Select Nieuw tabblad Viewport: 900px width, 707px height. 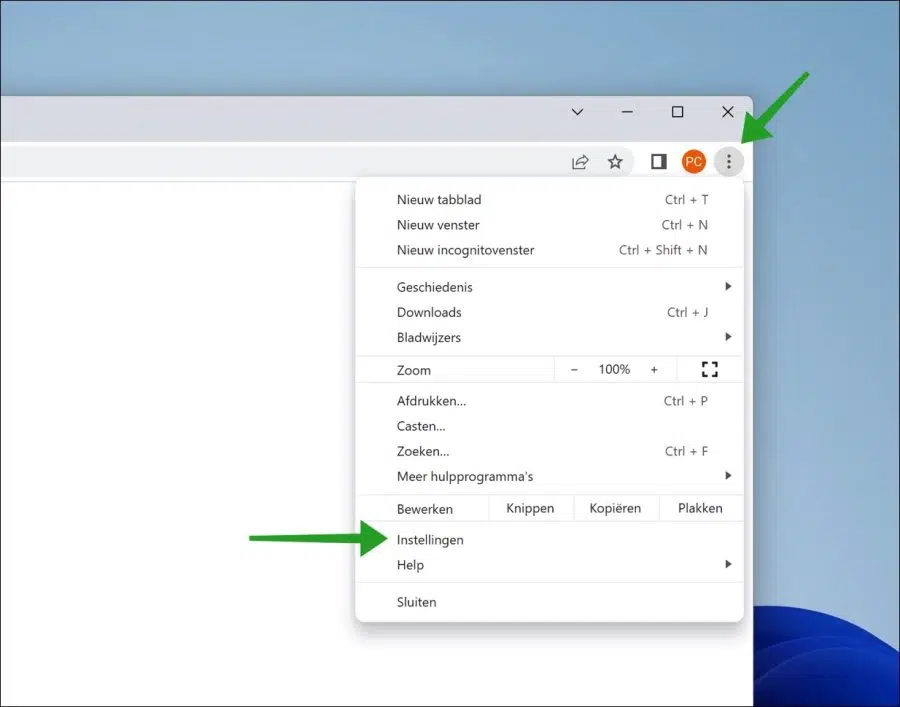tap(549, 200)
